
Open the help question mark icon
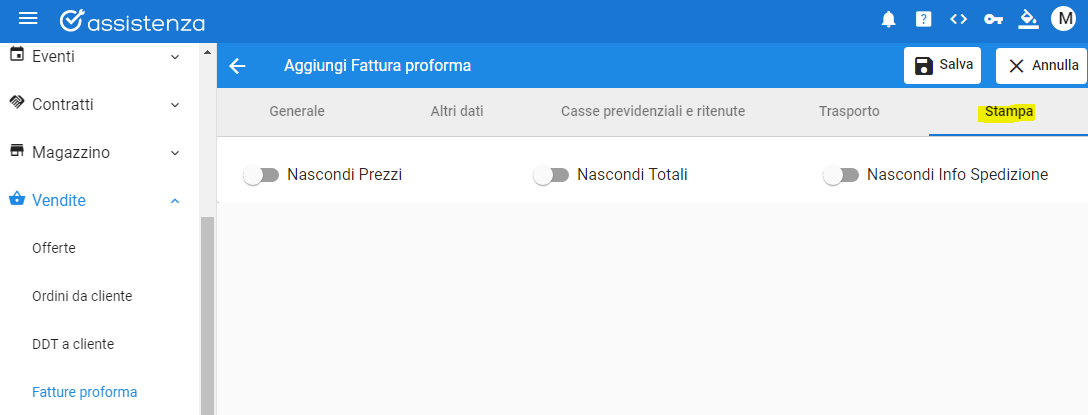924,19
